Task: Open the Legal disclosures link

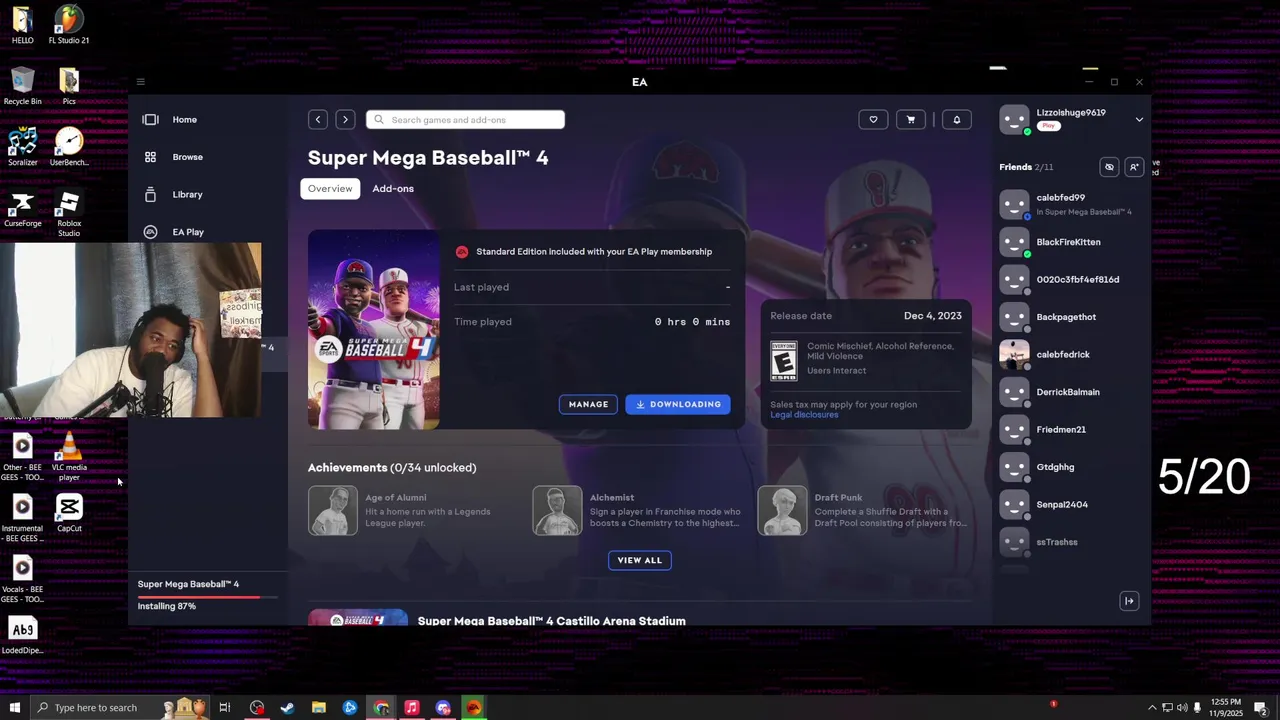Action: (804, 415)
